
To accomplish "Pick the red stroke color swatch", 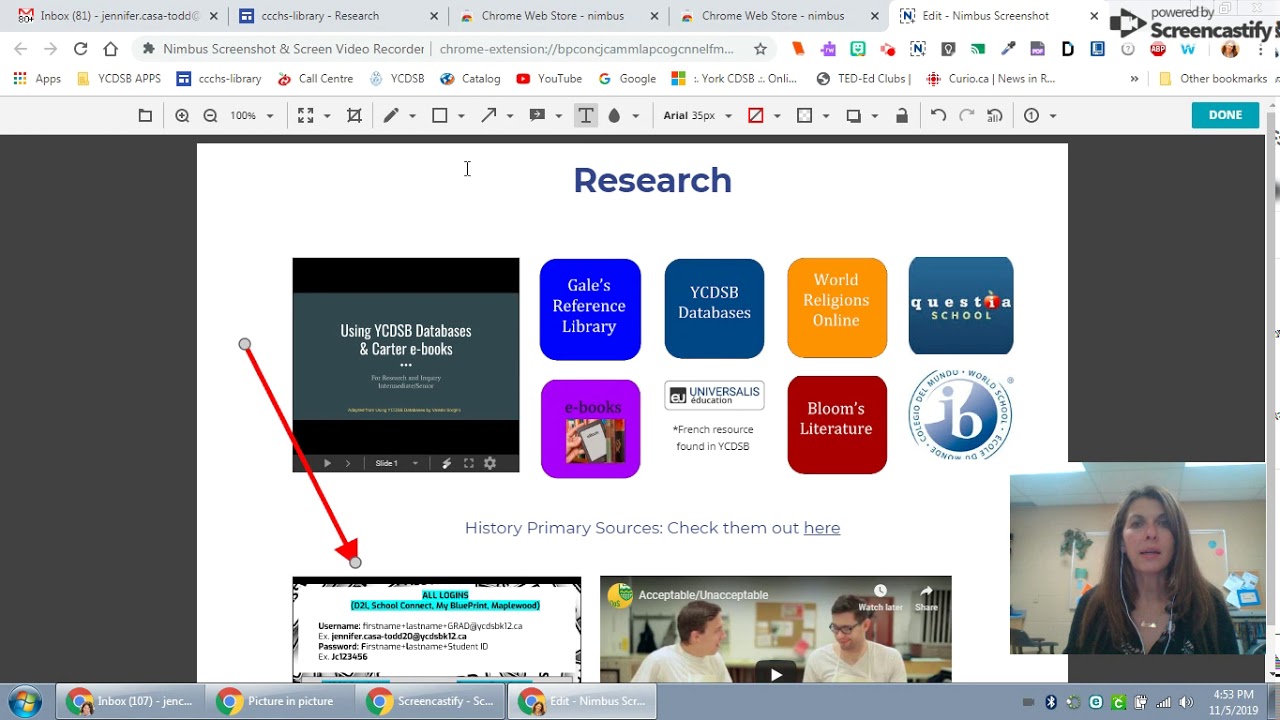I will coord(756,116).
